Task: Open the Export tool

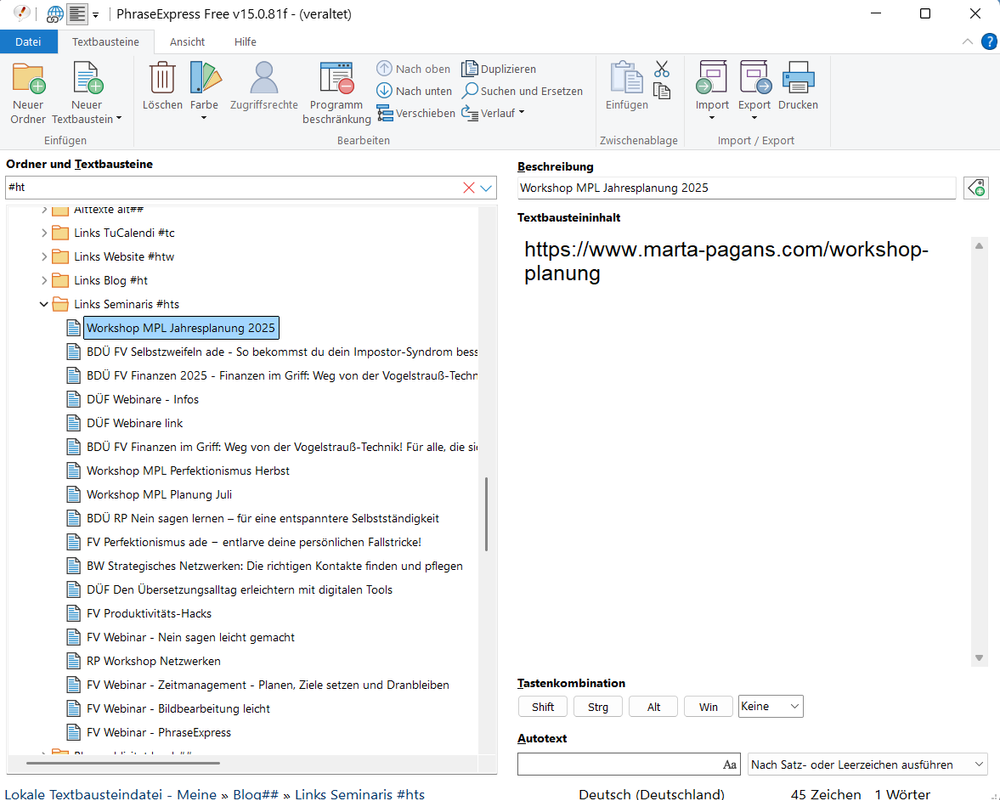Action: pos(754,78)
